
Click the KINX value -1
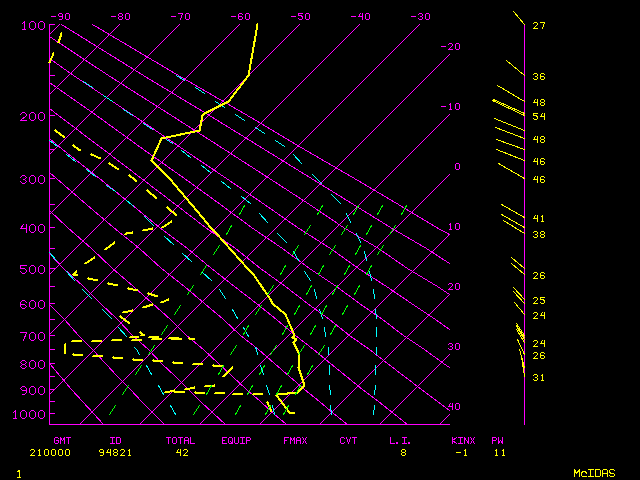[x=461, y=453]
